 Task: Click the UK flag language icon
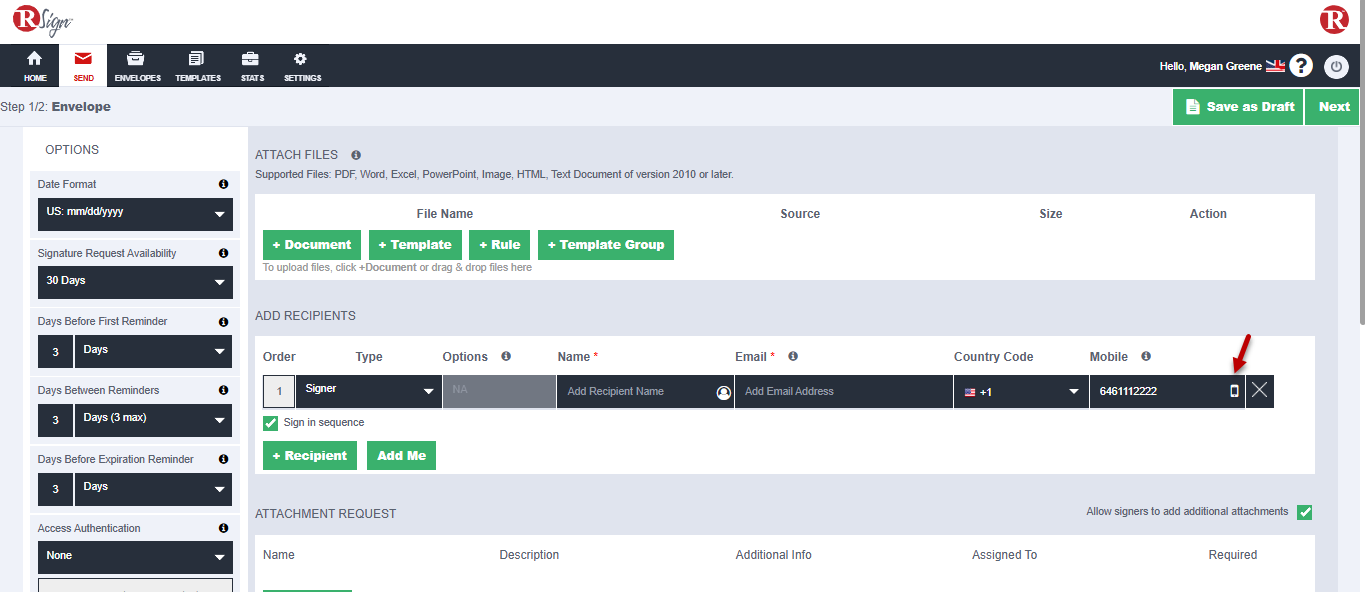click(1275, 66)
